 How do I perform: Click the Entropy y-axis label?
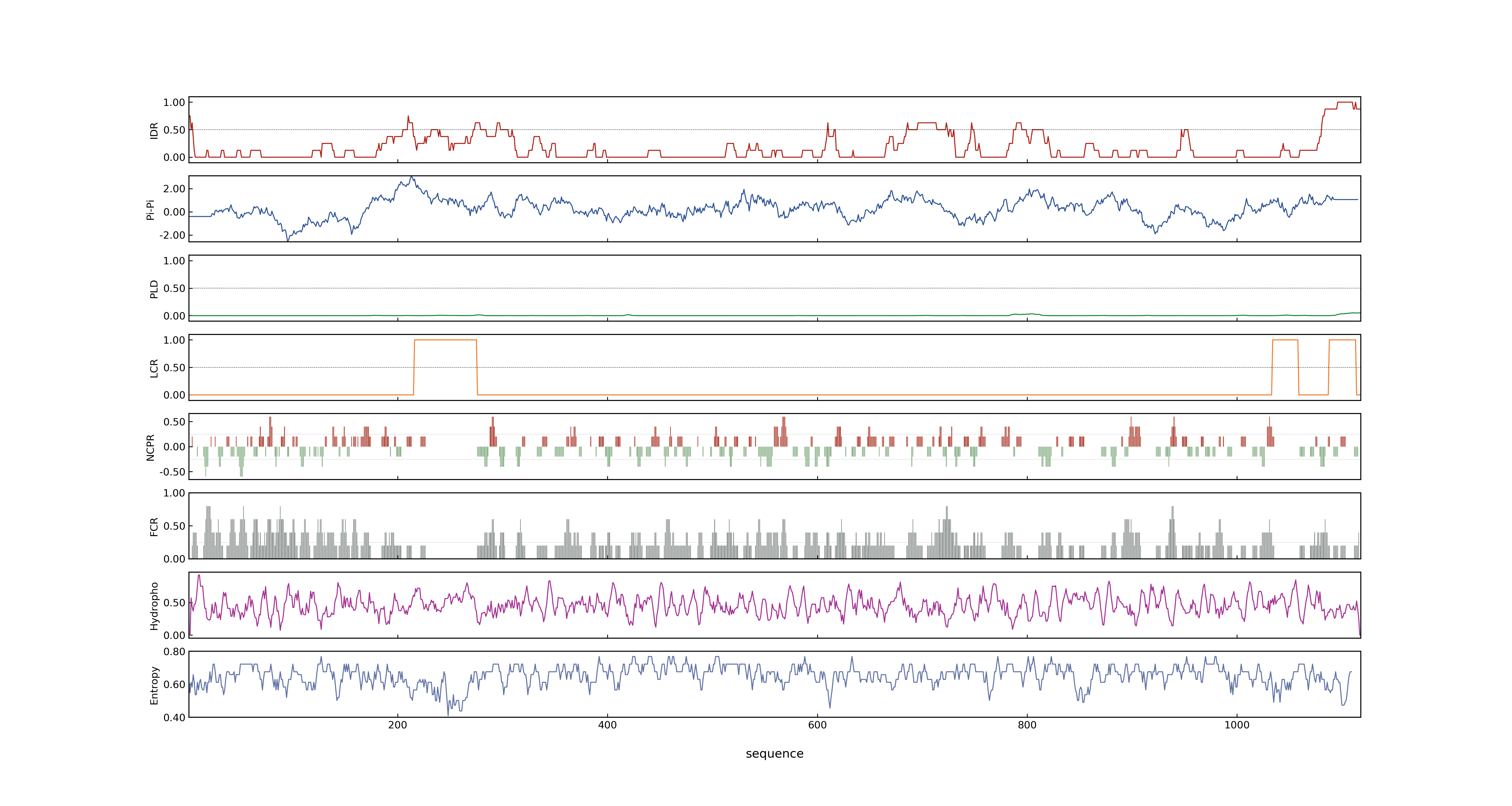pos(154,685)
